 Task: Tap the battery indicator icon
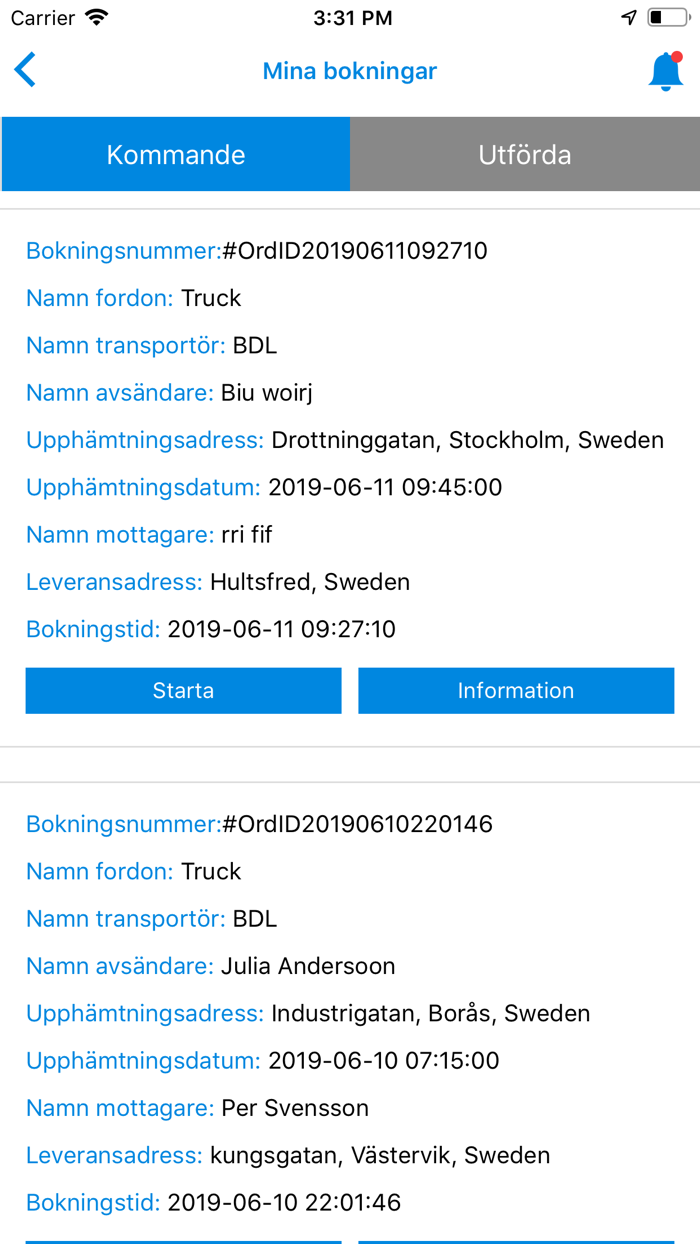667,18
